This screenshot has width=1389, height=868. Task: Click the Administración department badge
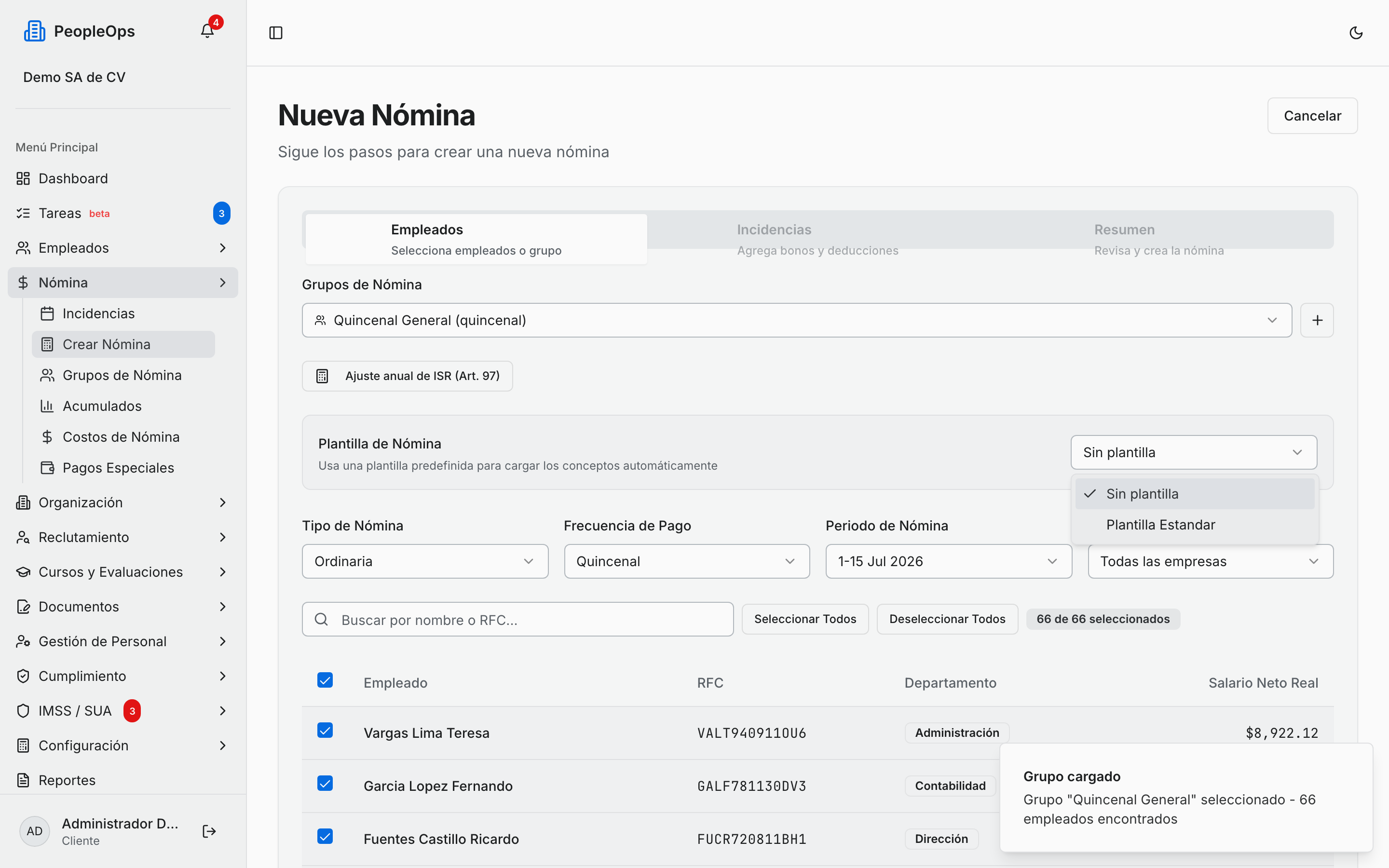(x=957, y=733)
